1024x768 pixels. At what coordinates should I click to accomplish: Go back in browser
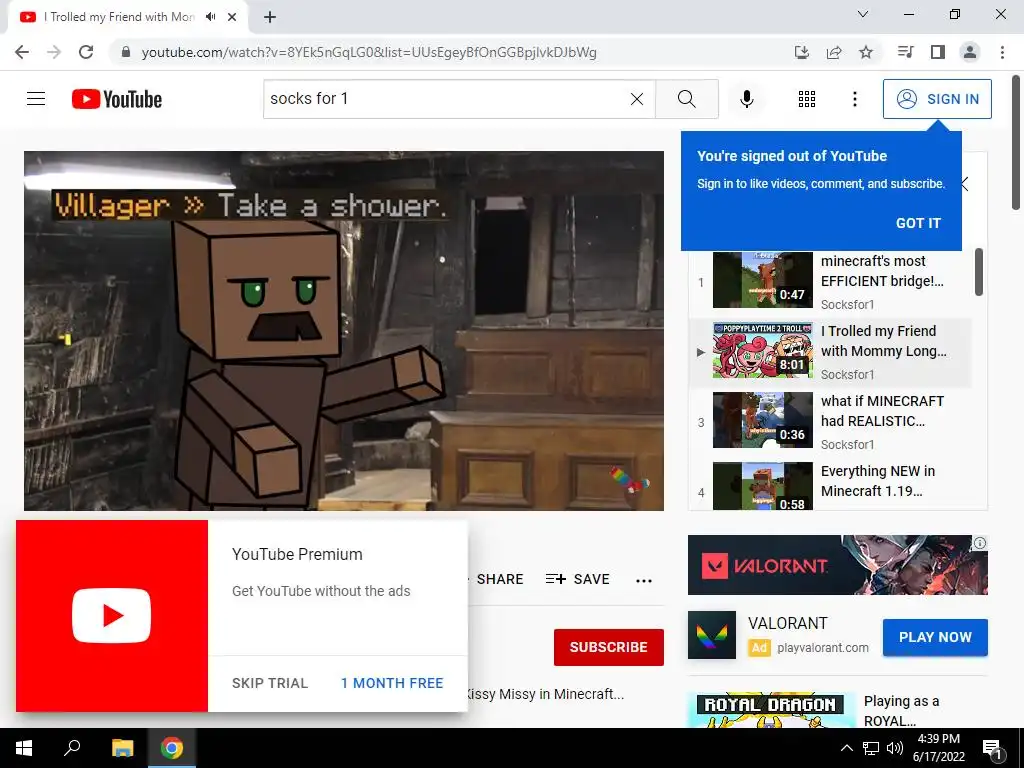tap(22, 52)
